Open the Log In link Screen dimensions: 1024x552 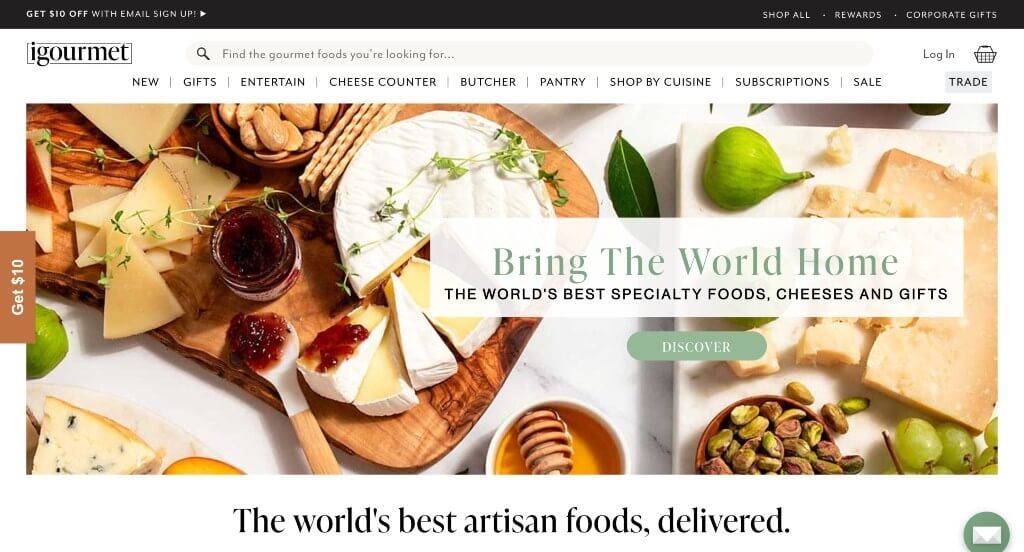(x=938, y=54)
